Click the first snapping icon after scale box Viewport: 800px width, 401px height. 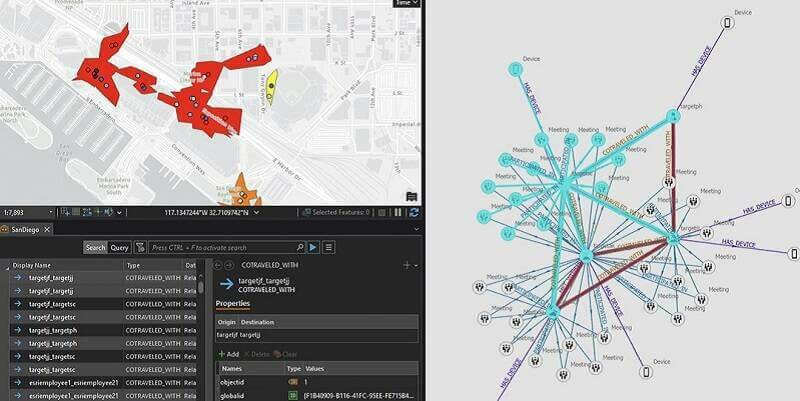point(65,212)
